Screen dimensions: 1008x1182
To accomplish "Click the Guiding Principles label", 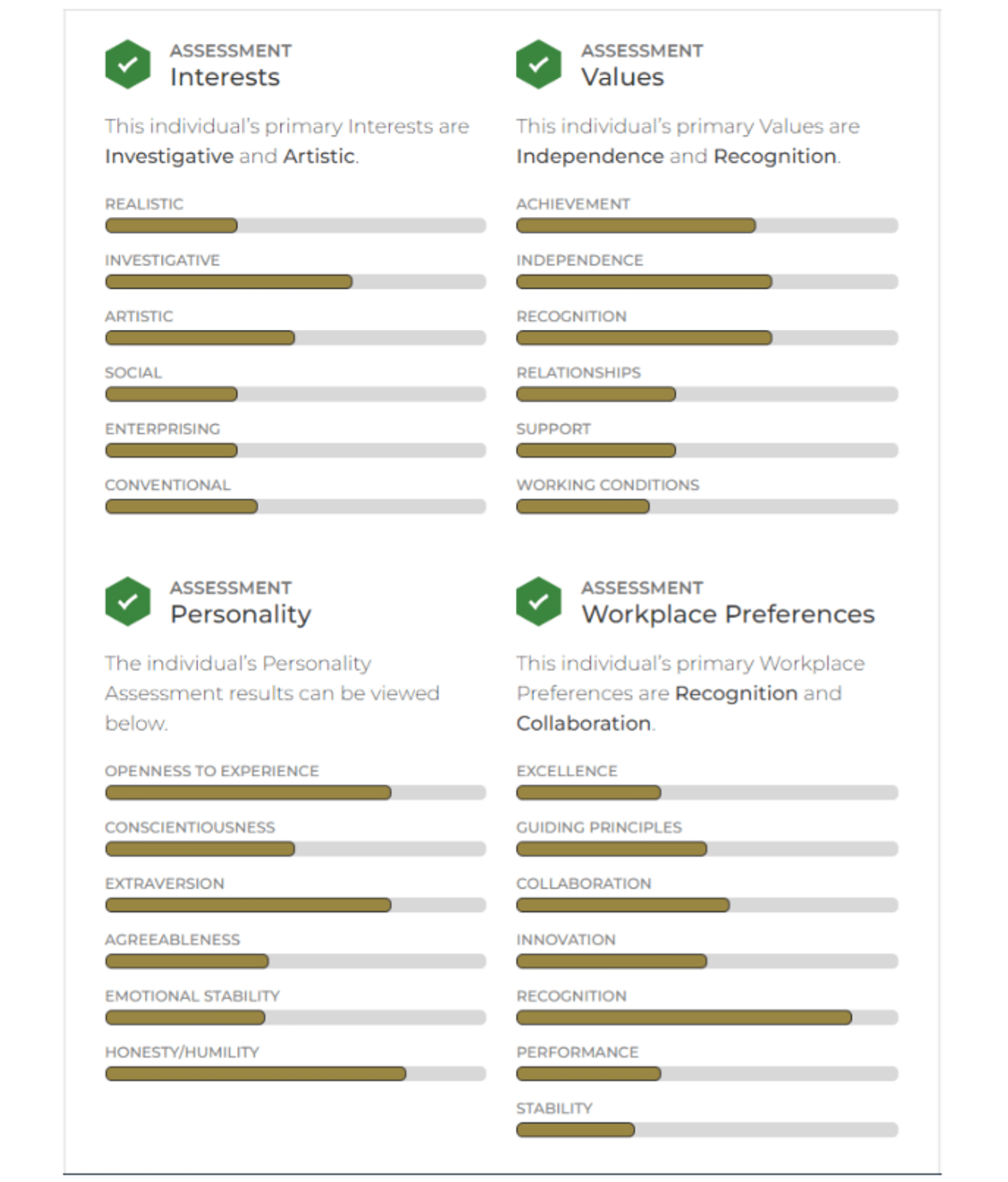I will click(599, 828).
